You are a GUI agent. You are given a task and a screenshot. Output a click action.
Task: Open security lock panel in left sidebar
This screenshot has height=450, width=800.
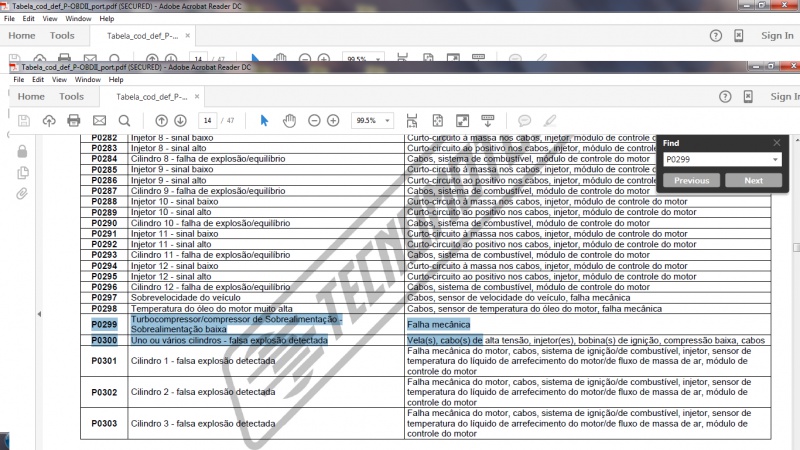pos(22,151)
